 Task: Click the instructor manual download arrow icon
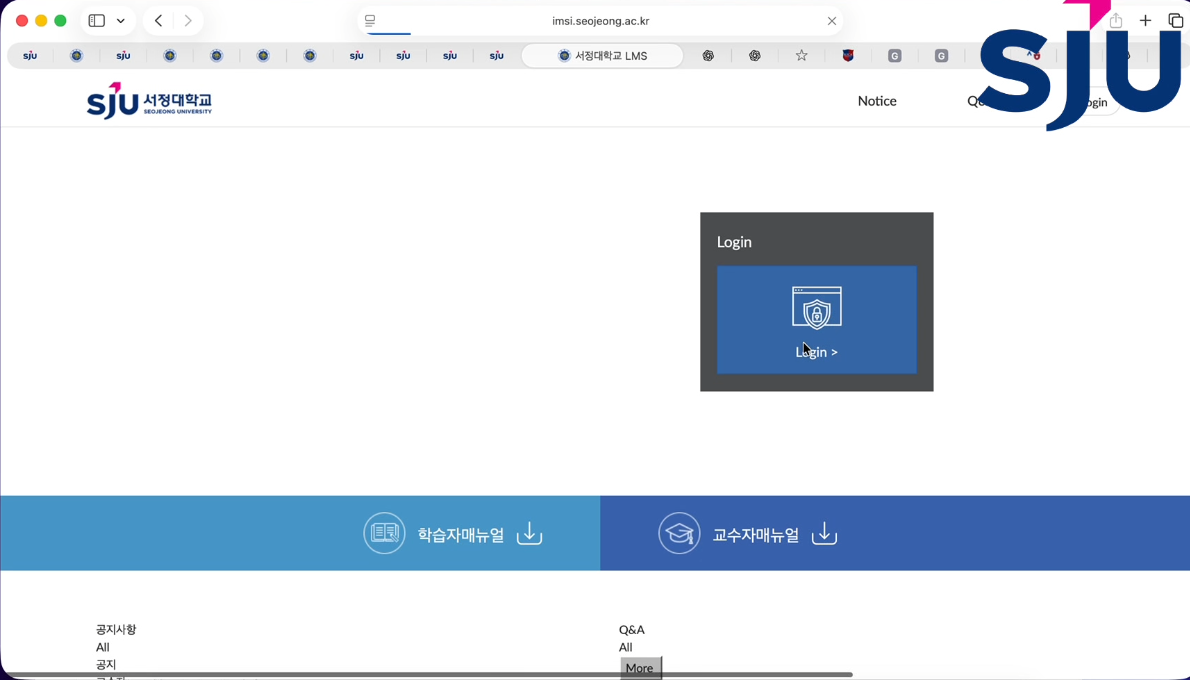824,534
